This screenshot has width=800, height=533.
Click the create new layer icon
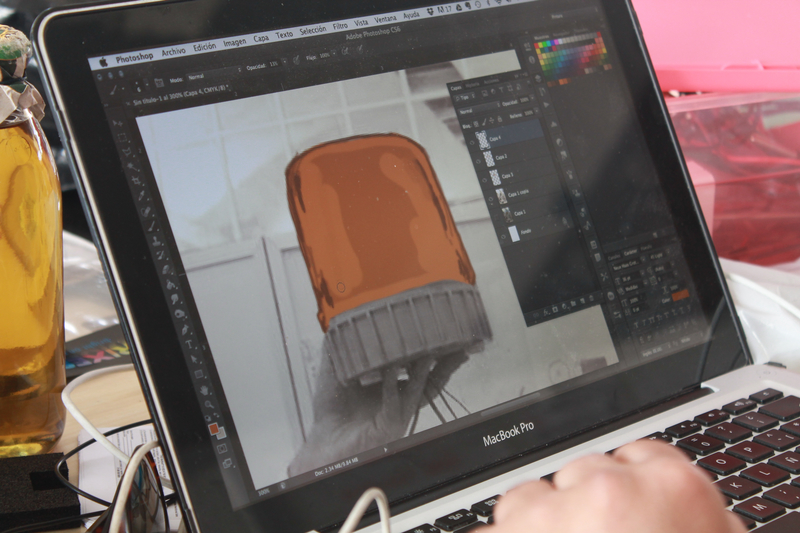582,300
